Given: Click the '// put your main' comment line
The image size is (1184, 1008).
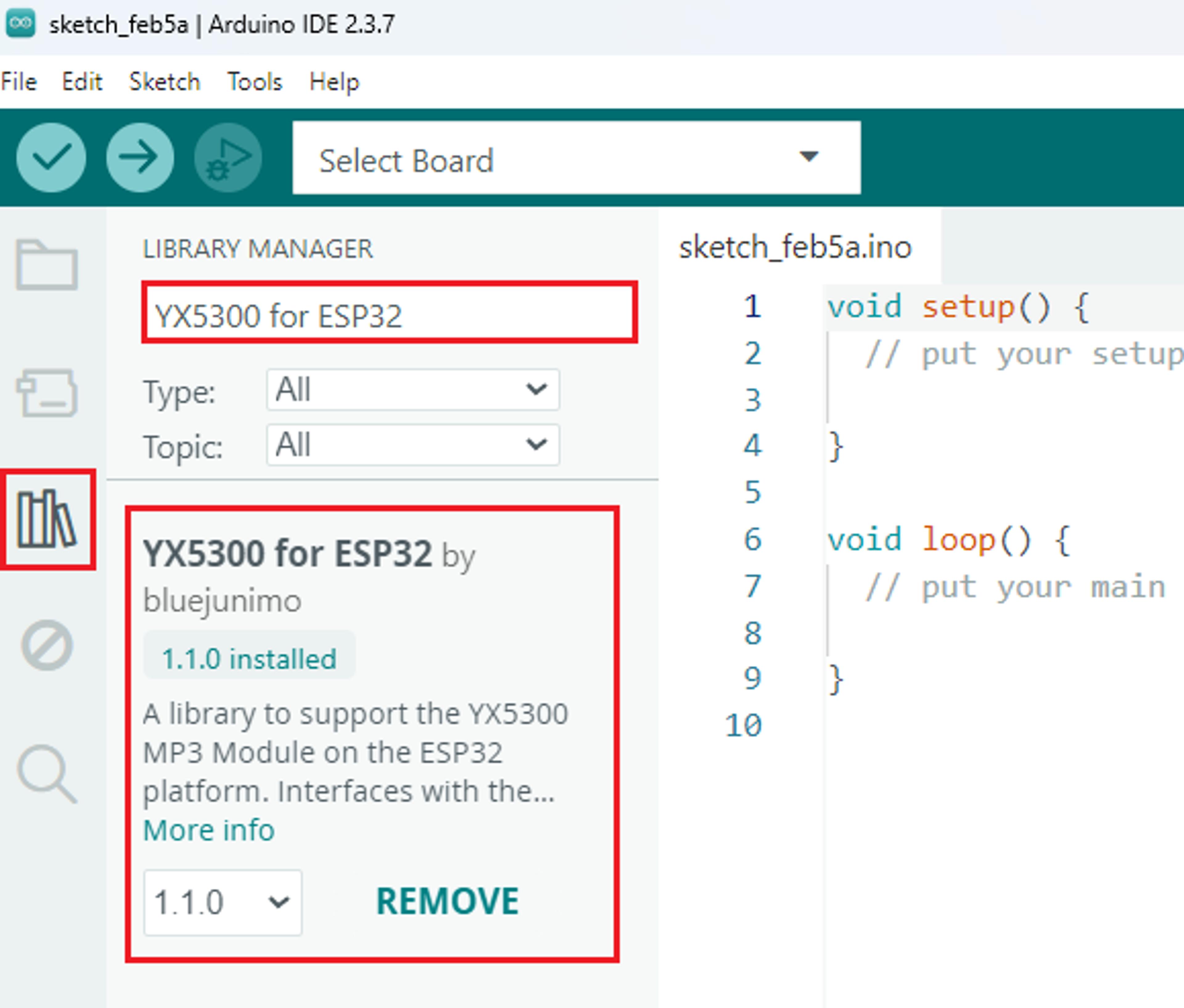Looking at the screenshot, I should (1015, 588).
